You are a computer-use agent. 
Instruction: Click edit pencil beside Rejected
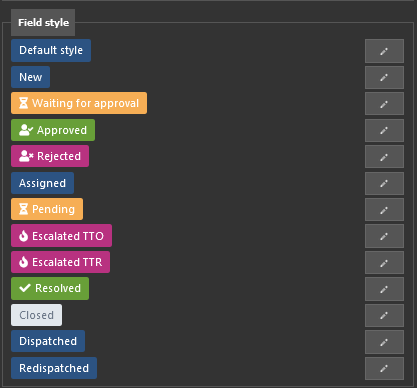[x=384, y=157]
